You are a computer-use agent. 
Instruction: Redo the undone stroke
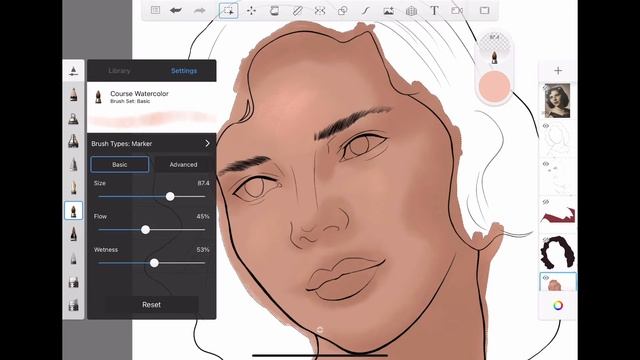[199, 10]
